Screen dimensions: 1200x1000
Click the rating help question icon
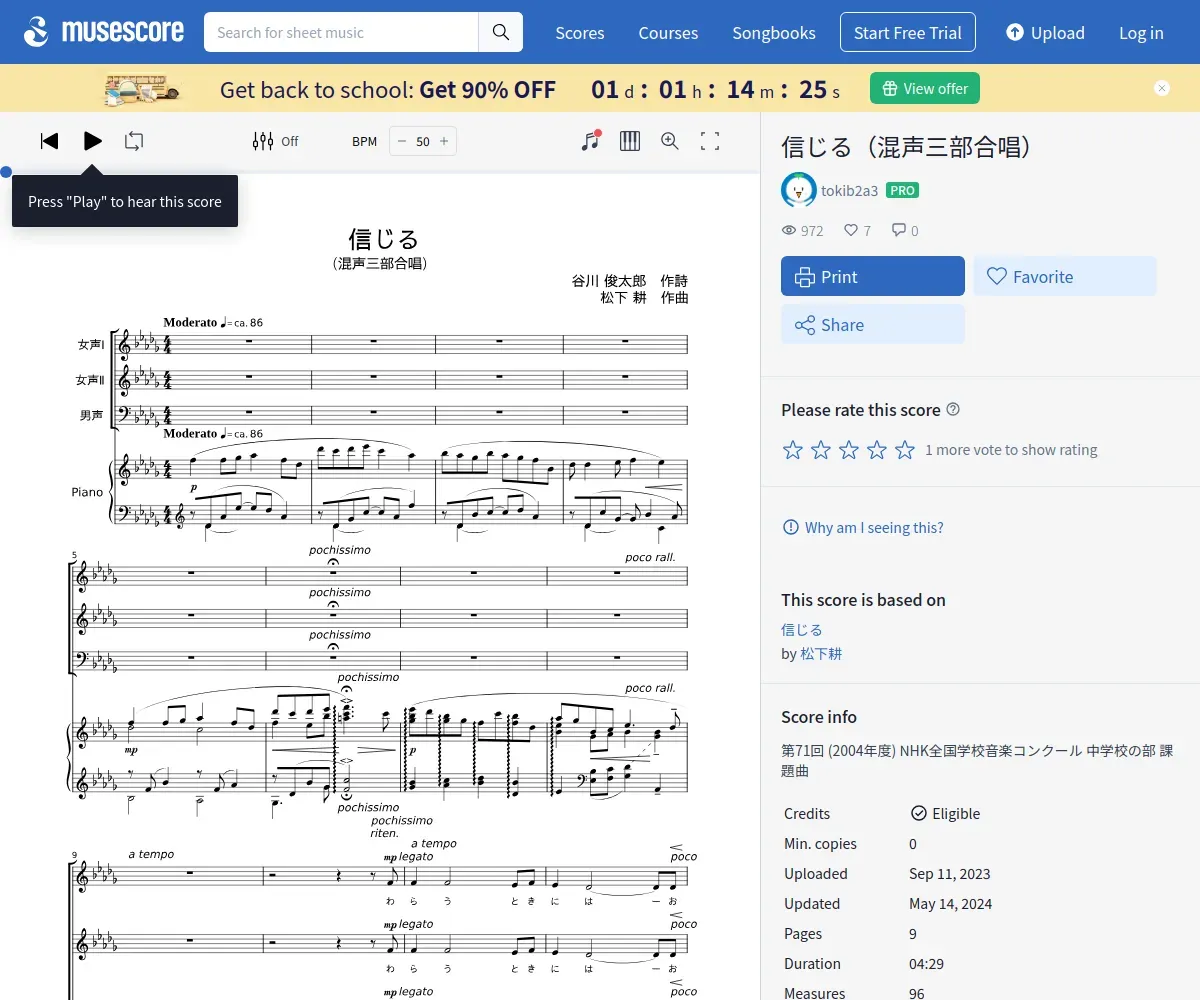click(x=953, y=409)
